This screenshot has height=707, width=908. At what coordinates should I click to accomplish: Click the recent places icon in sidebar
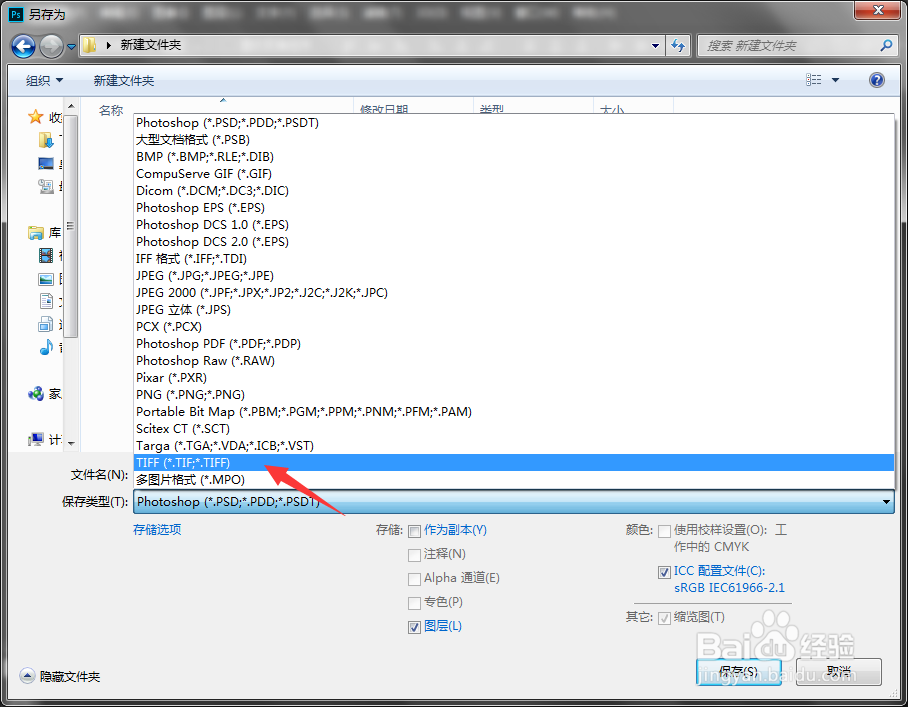point(46,186)
